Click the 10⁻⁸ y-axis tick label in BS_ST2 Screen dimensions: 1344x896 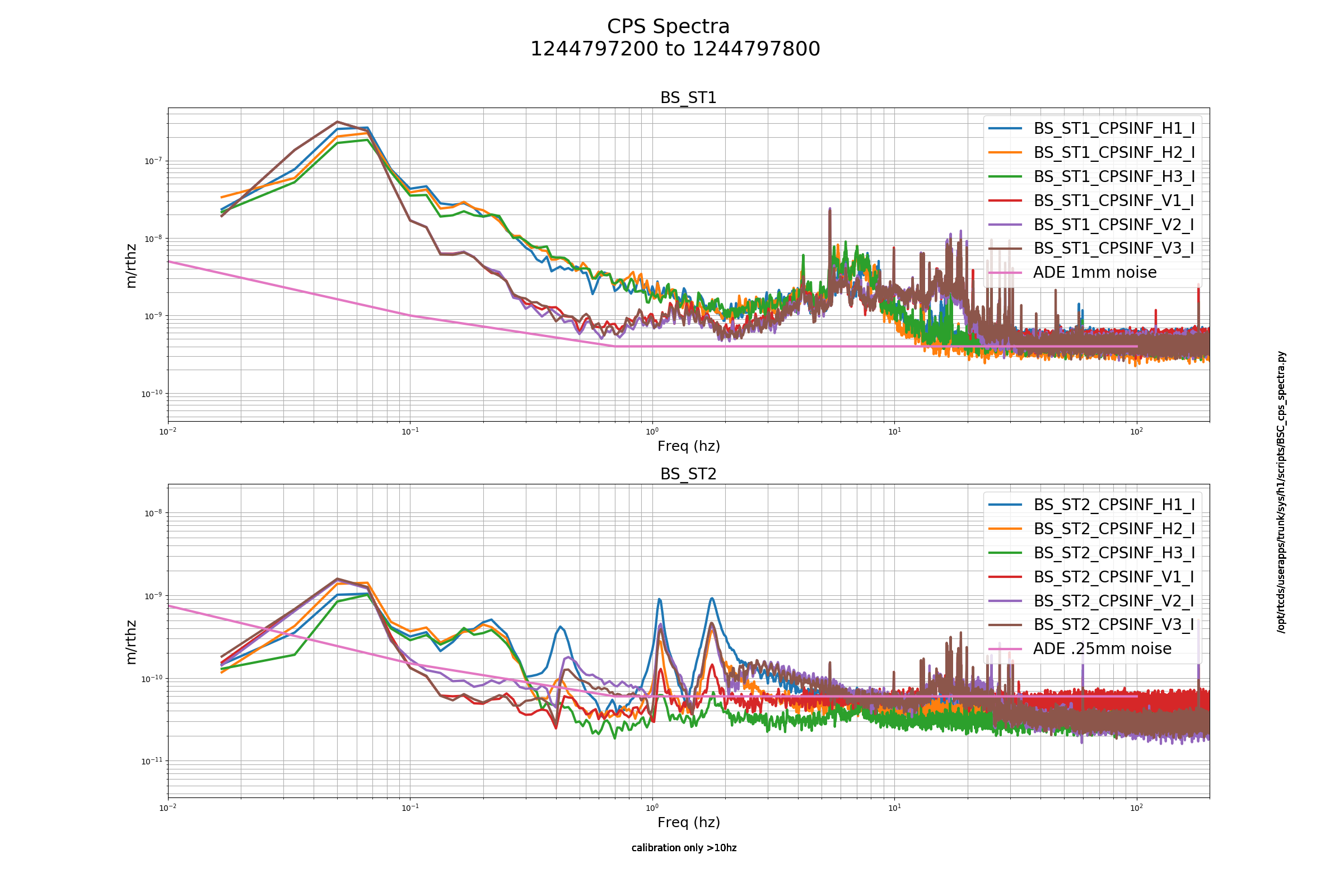(x=153, y=513)
